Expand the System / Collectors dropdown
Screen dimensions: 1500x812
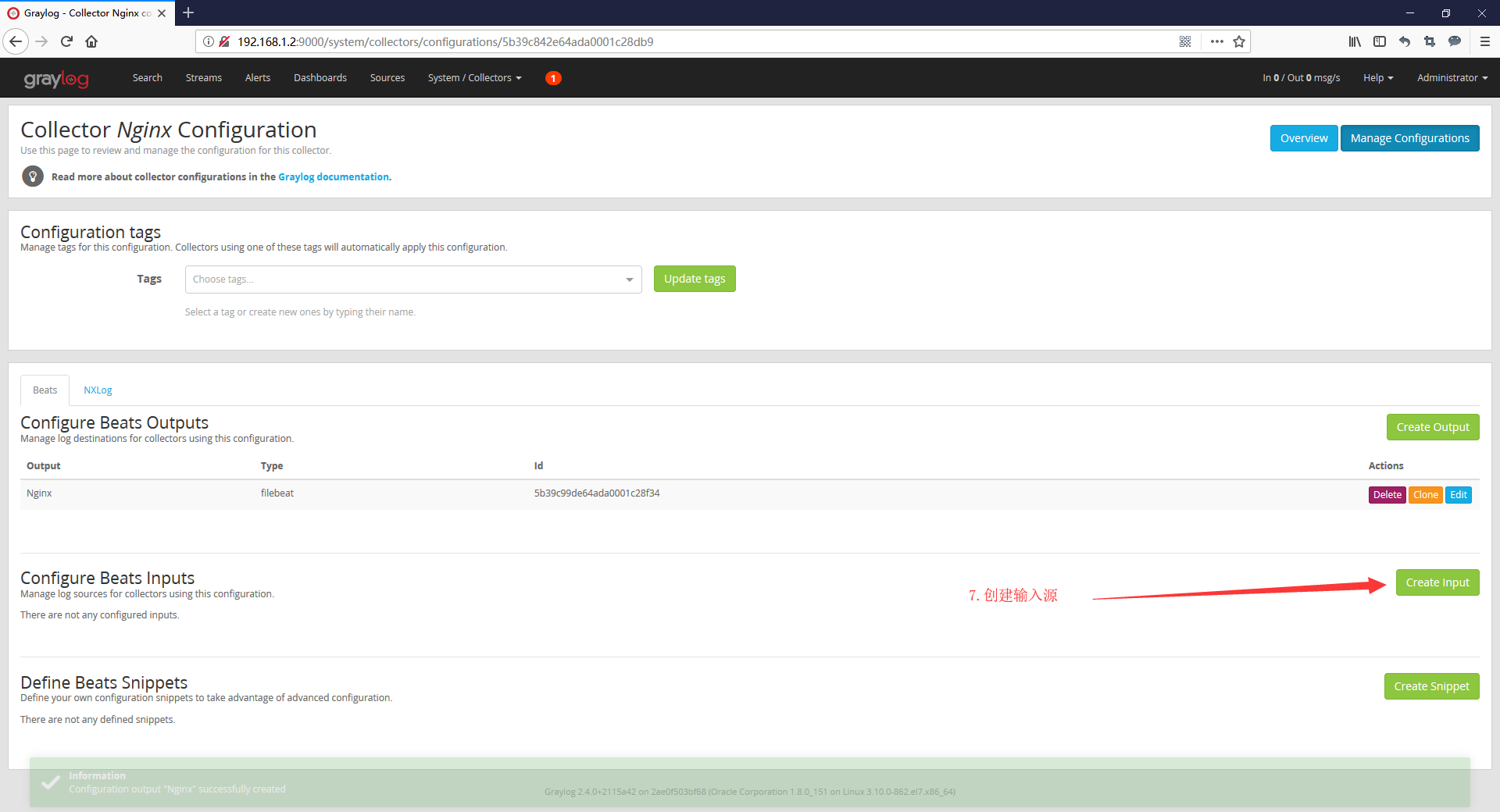(474, 78)
